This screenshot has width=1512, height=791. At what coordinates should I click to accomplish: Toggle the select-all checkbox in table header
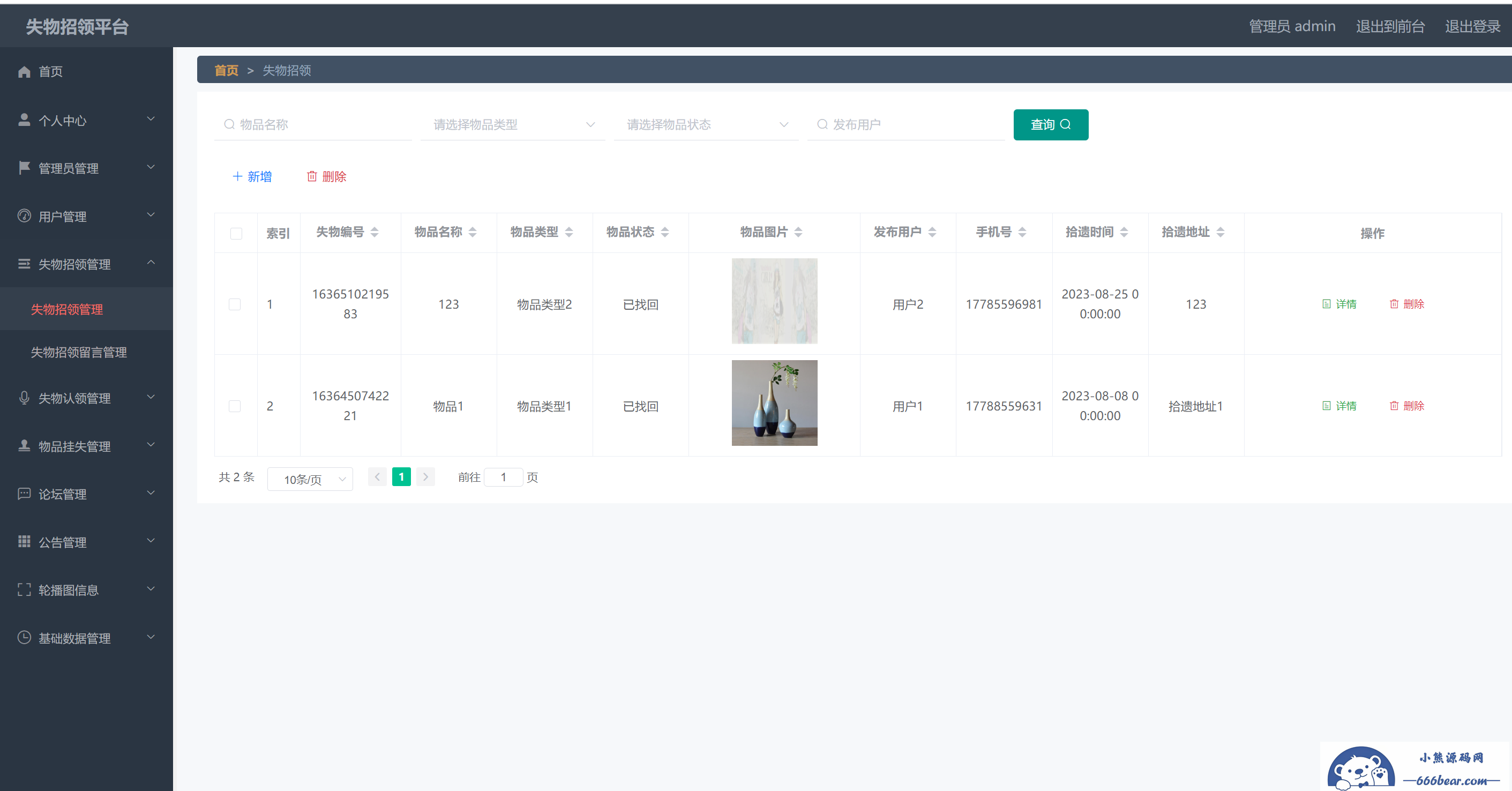(x=236, y=233)
